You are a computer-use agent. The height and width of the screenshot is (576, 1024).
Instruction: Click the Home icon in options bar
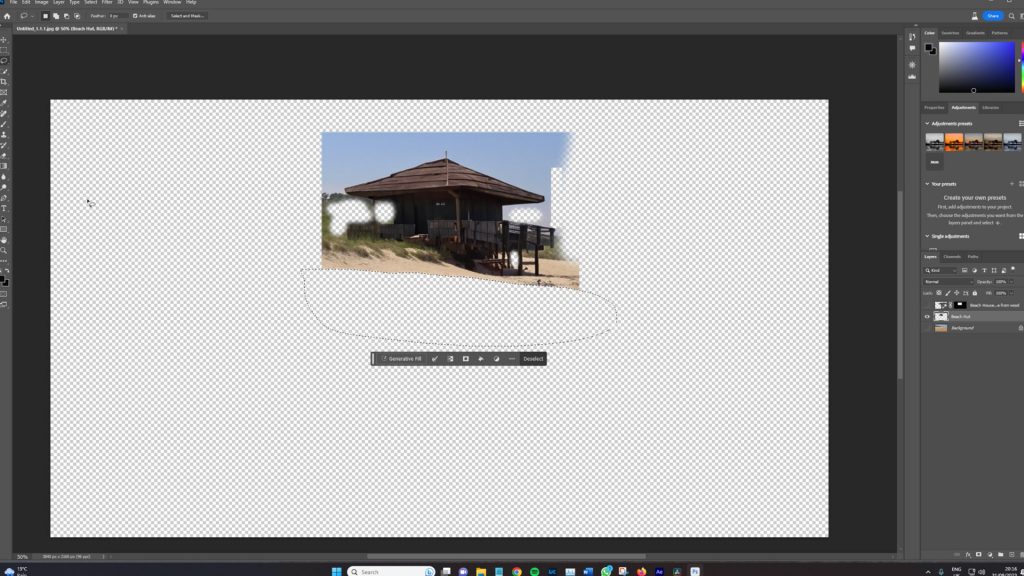pos(7,16)
